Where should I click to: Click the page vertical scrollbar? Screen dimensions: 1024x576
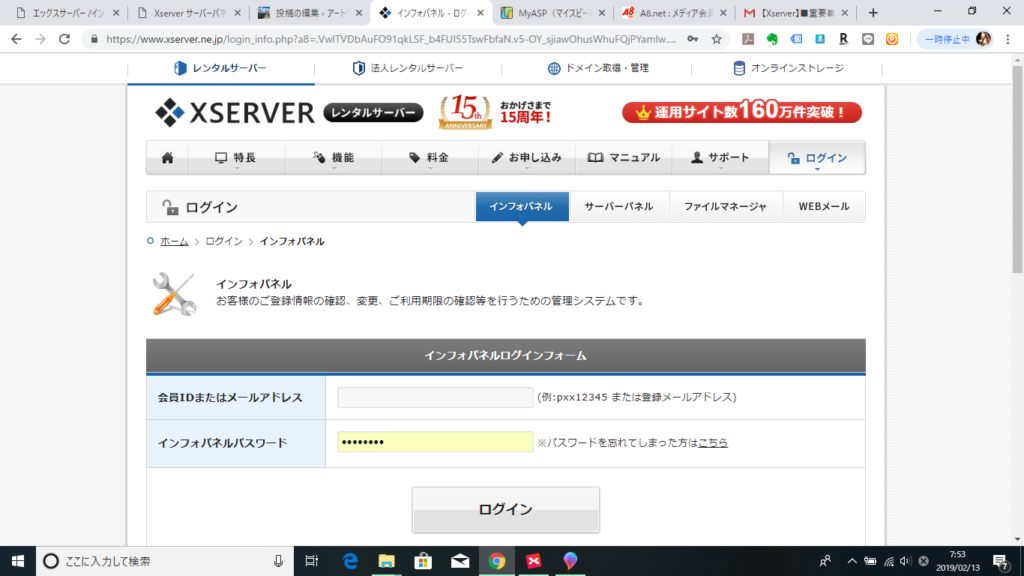point(1017,168)
